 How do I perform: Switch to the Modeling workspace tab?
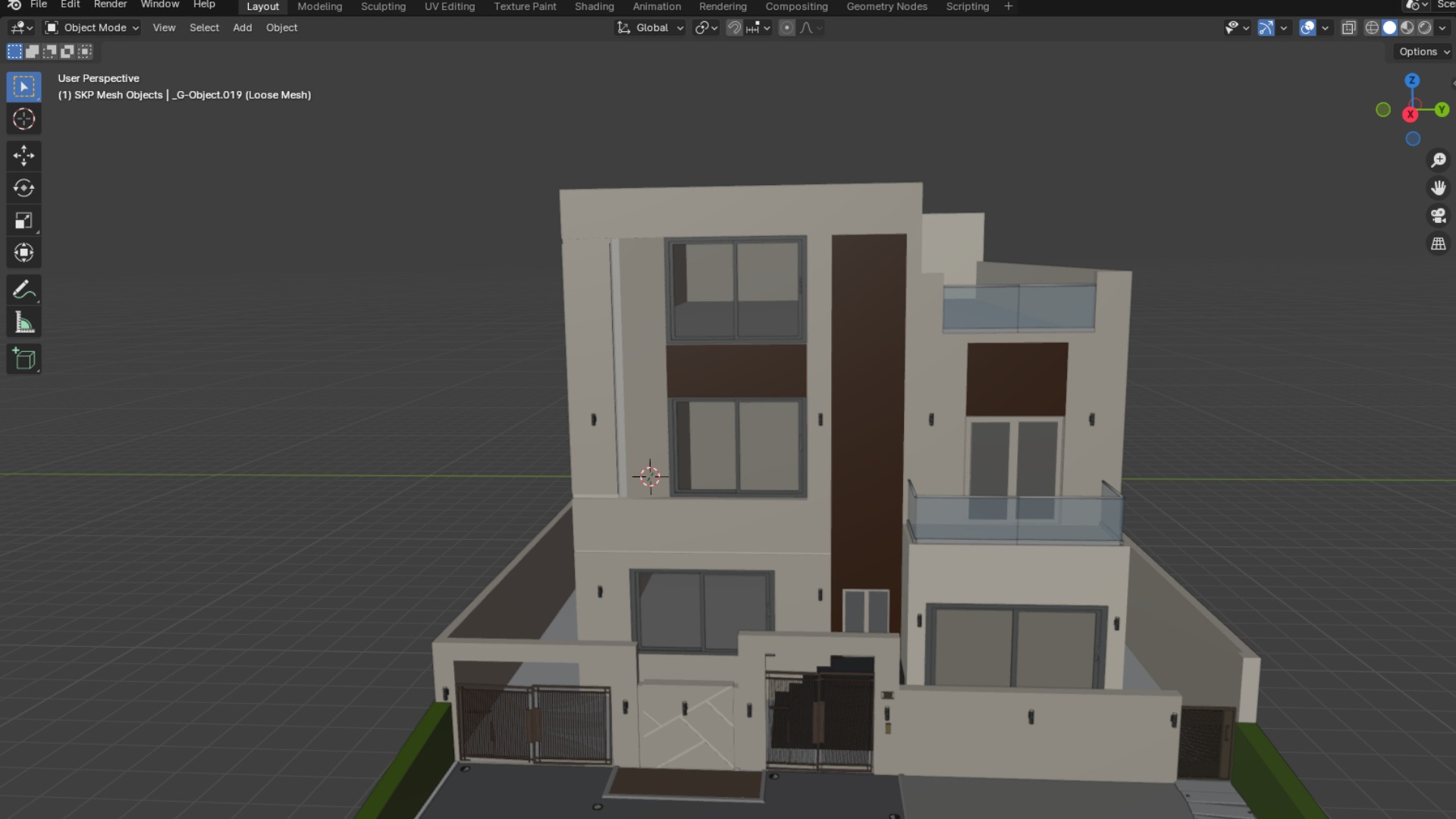point(319,6)
